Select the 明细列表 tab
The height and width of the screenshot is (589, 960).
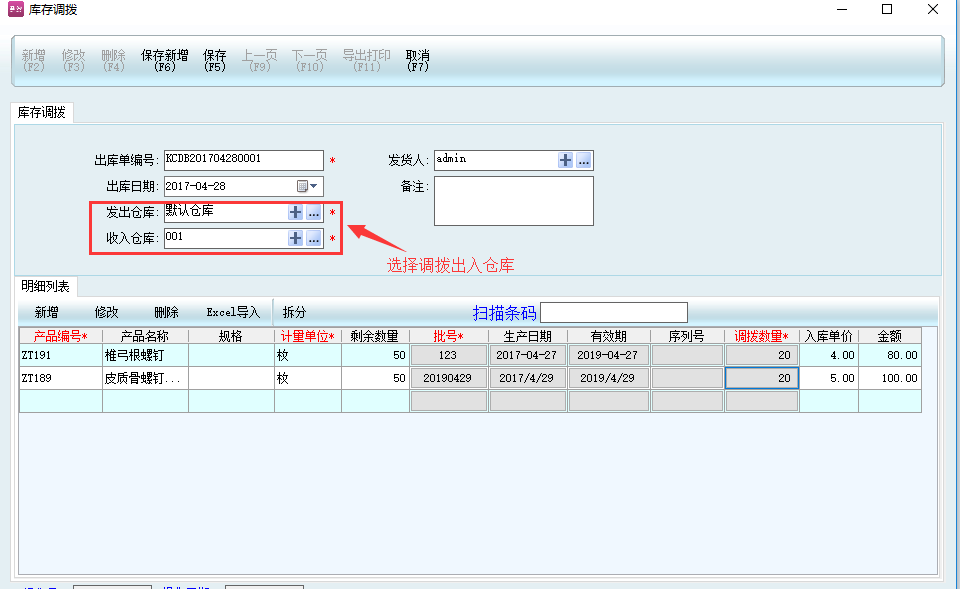(43, 287)
